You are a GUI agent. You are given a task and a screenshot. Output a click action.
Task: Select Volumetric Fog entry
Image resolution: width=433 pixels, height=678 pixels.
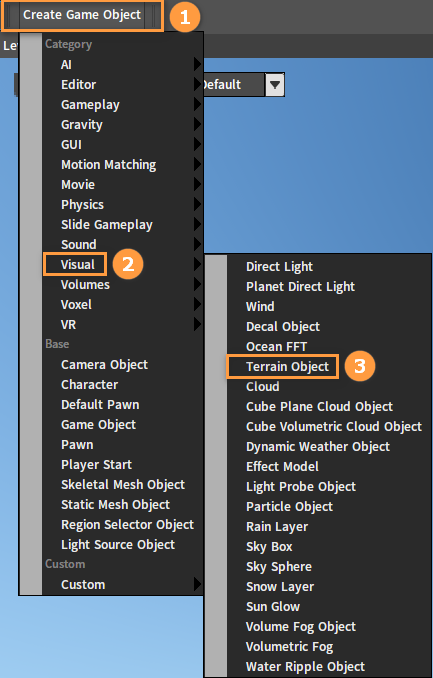[x=289, y=647]
